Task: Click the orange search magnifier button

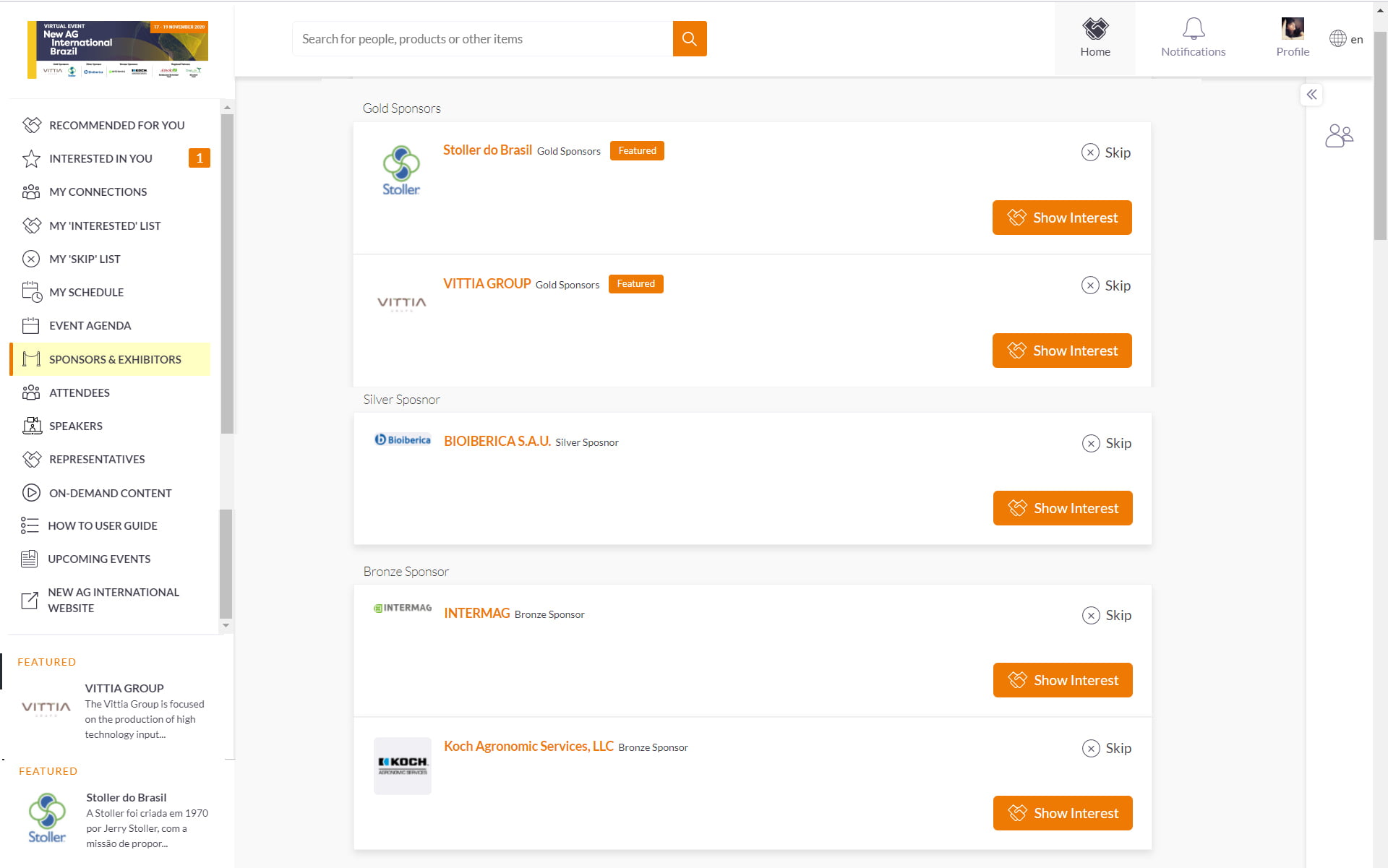Action: (x=689, y=38)
